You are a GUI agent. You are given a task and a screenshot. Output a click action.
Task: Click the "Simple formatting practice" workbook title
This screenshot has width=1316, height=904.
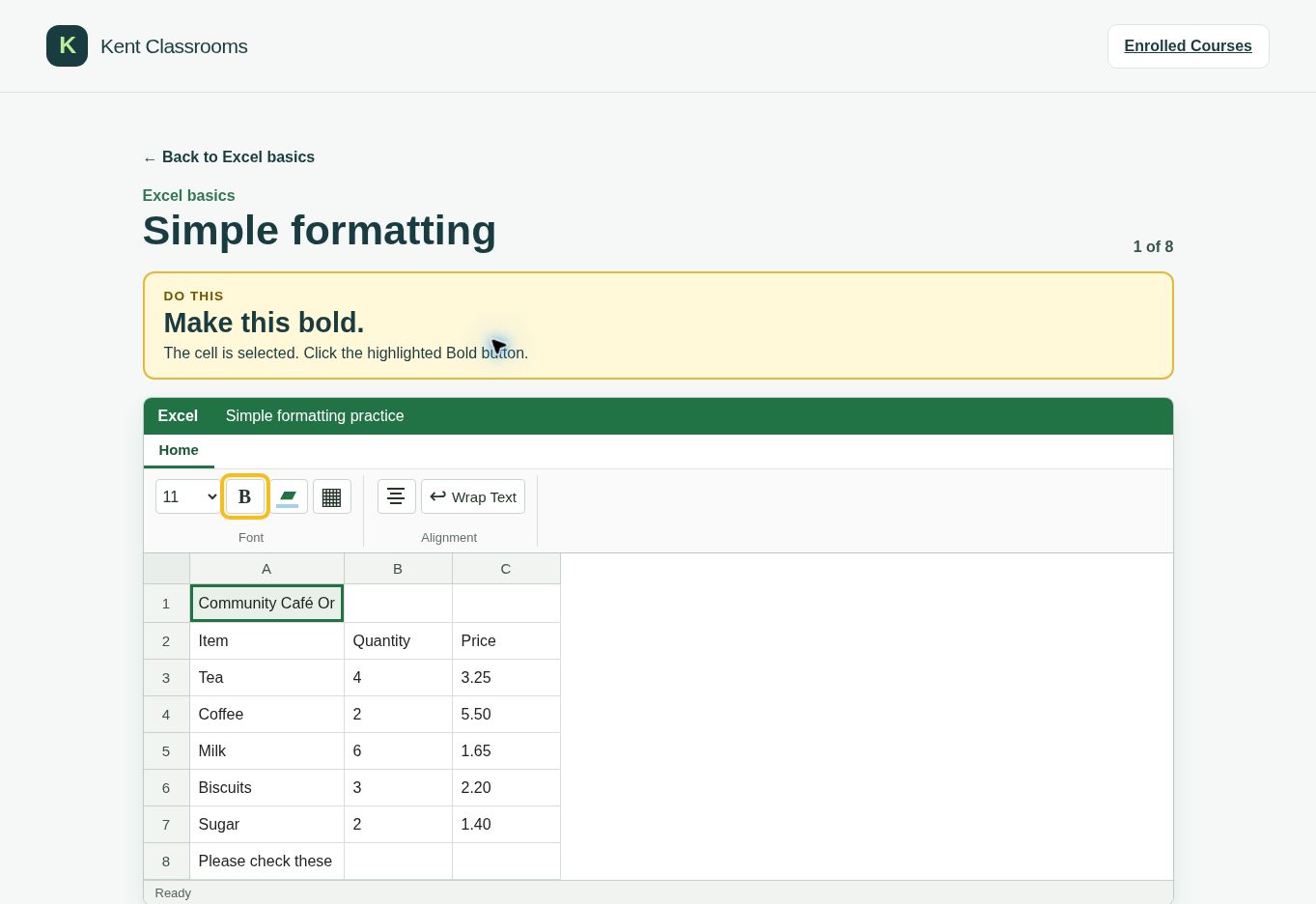315,416
